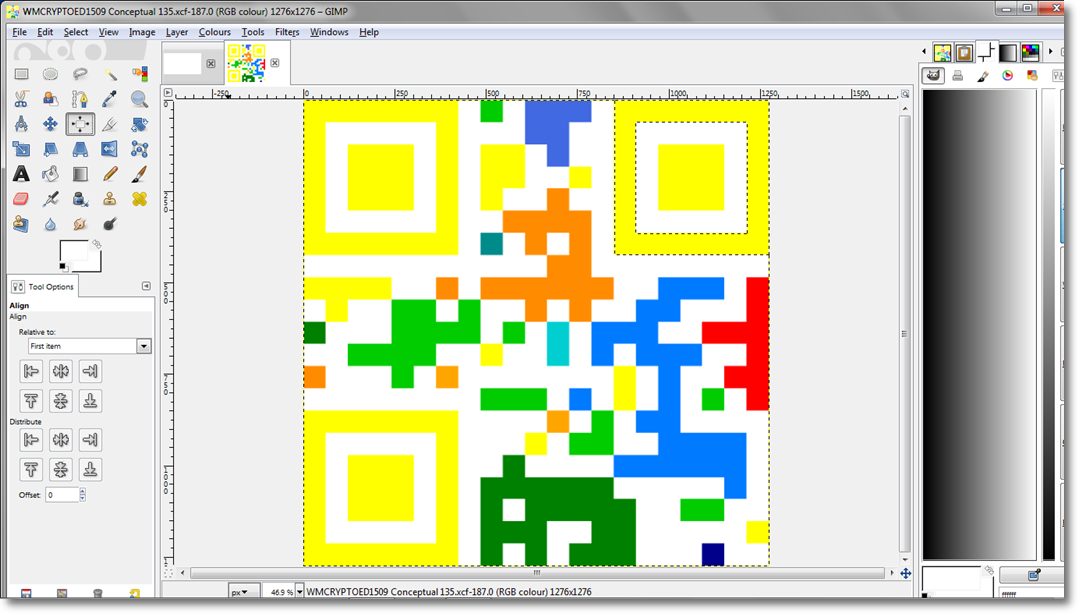Screen dimensions: 1080x615
Task: Align bottom edge of target
Action: [90, 401]
